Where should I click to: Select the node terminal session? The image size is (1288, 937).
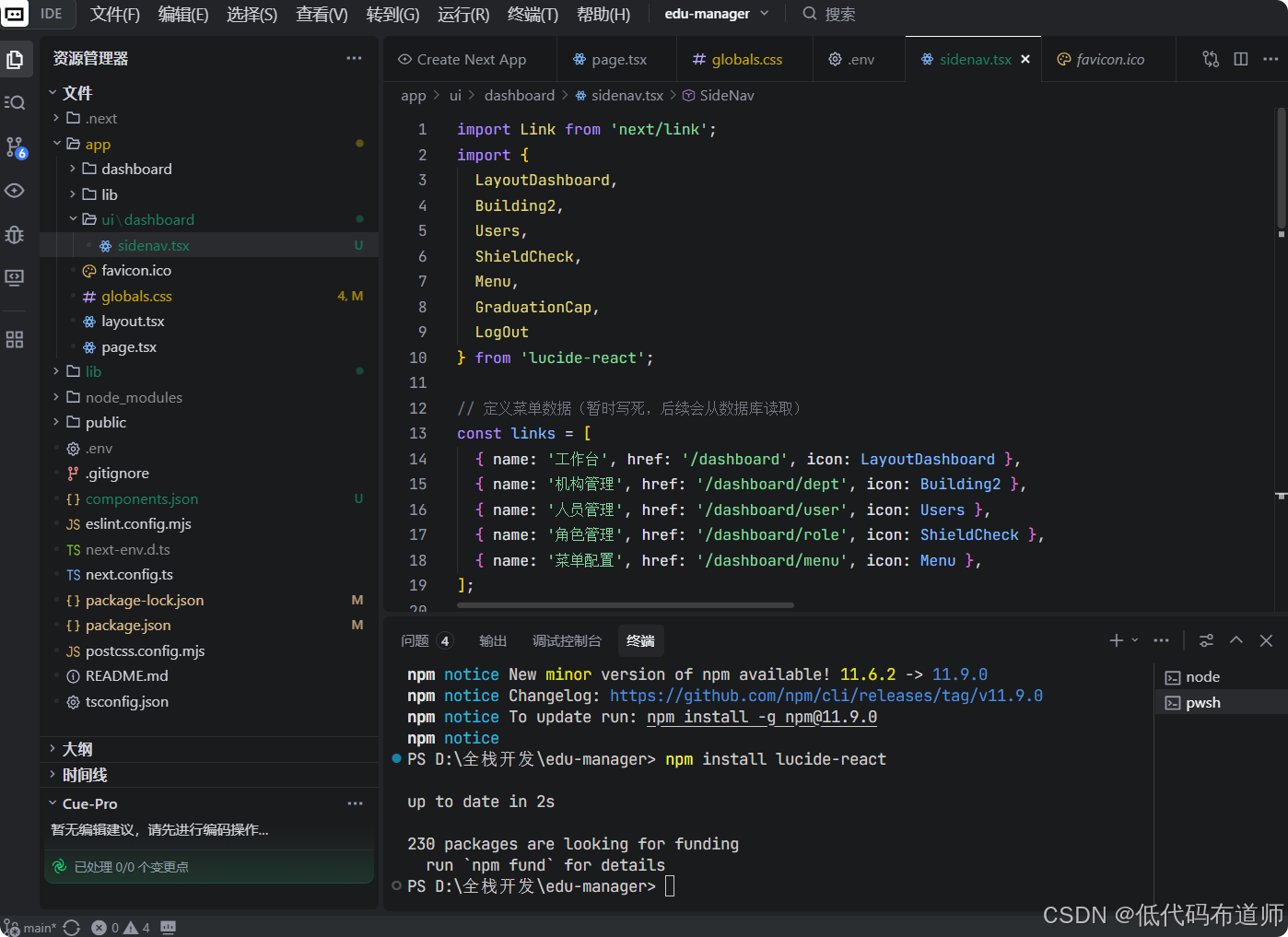[1221, 677]
